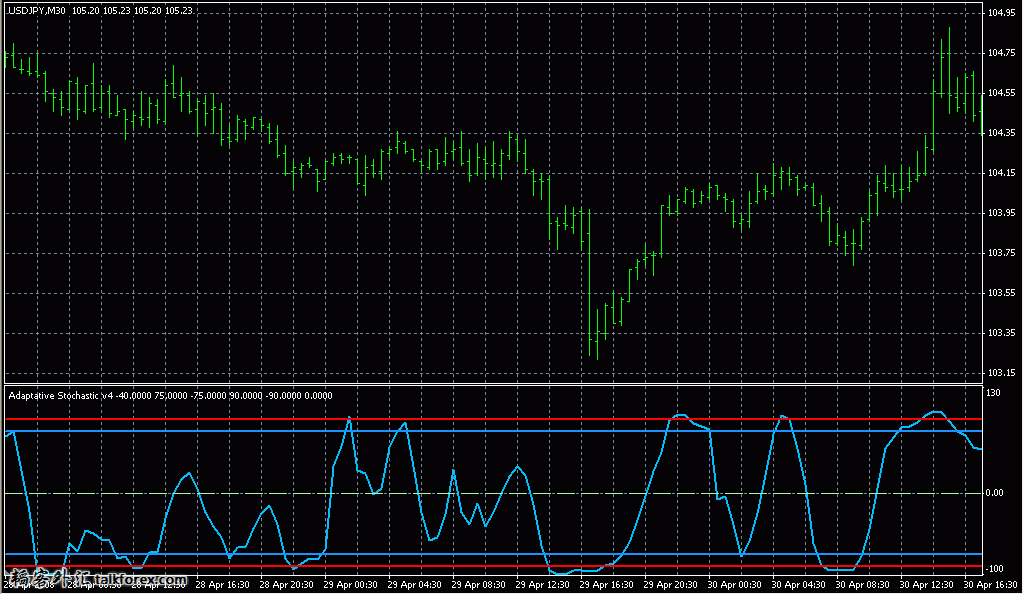This screenshot has width=1024, height=594.
Task: Click the 29 Apr 12:30 time label
Action: (542, 585)
